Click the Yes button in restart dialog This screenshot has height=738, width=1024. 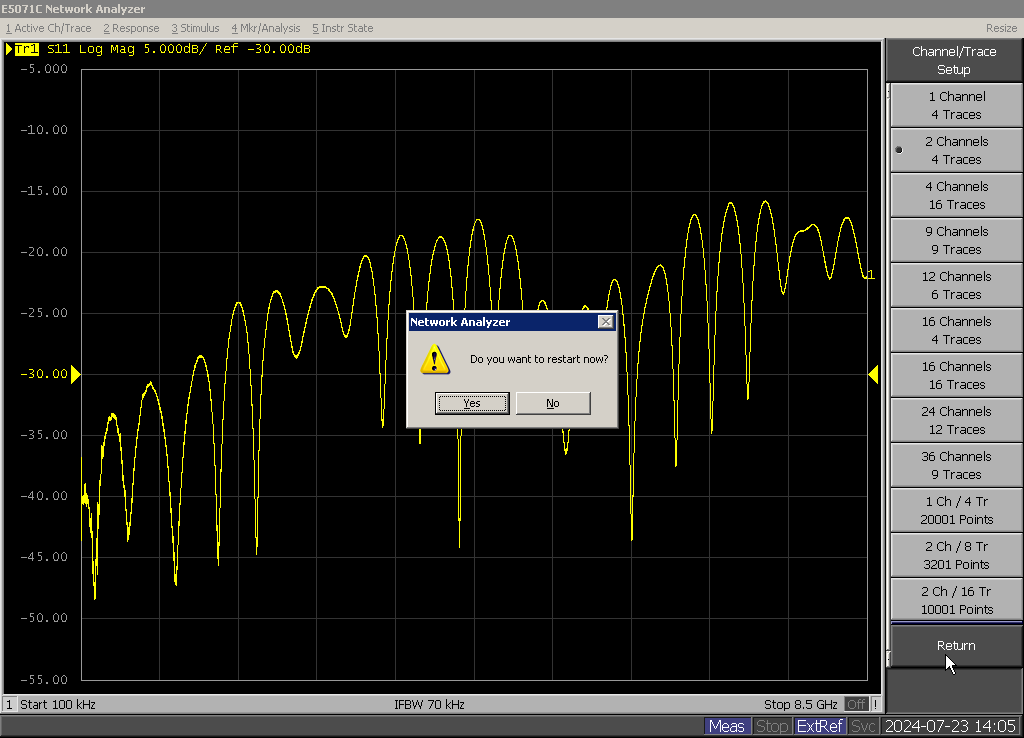pyautogui.click(x=472, y=403)
